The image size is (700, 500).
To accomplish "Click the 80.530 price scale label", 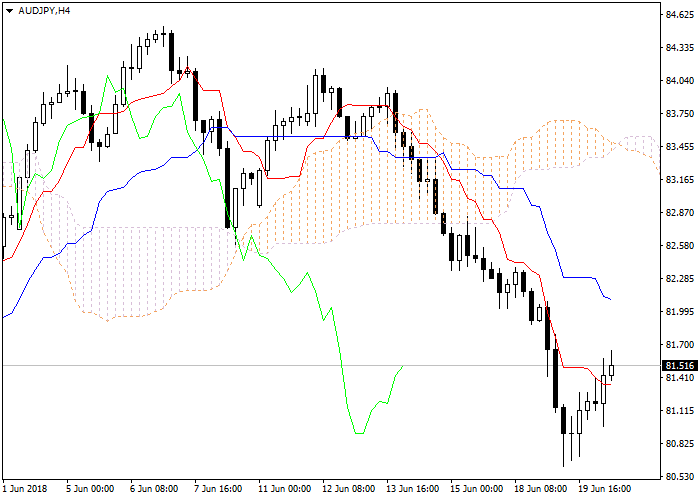I will (680, 477).
